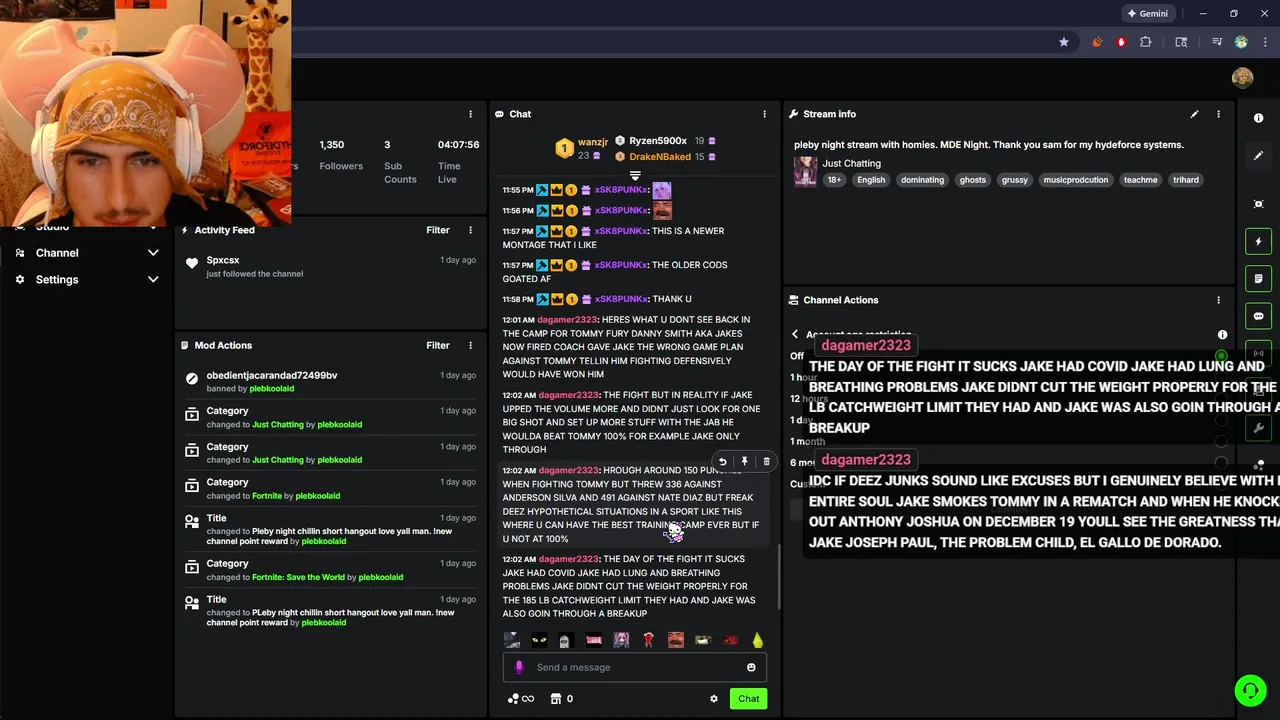Open the shop icon showing 0
This screenshot has height=720, width=1280.
pyautogui.click(x=562, y=699)
